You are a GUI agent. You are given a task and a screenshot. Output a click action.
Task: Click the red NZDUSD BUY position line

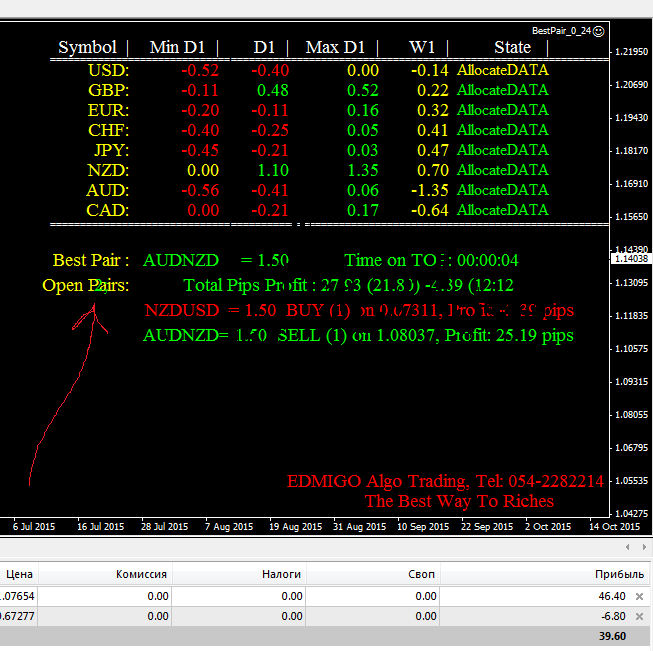(x=359, y=310)
